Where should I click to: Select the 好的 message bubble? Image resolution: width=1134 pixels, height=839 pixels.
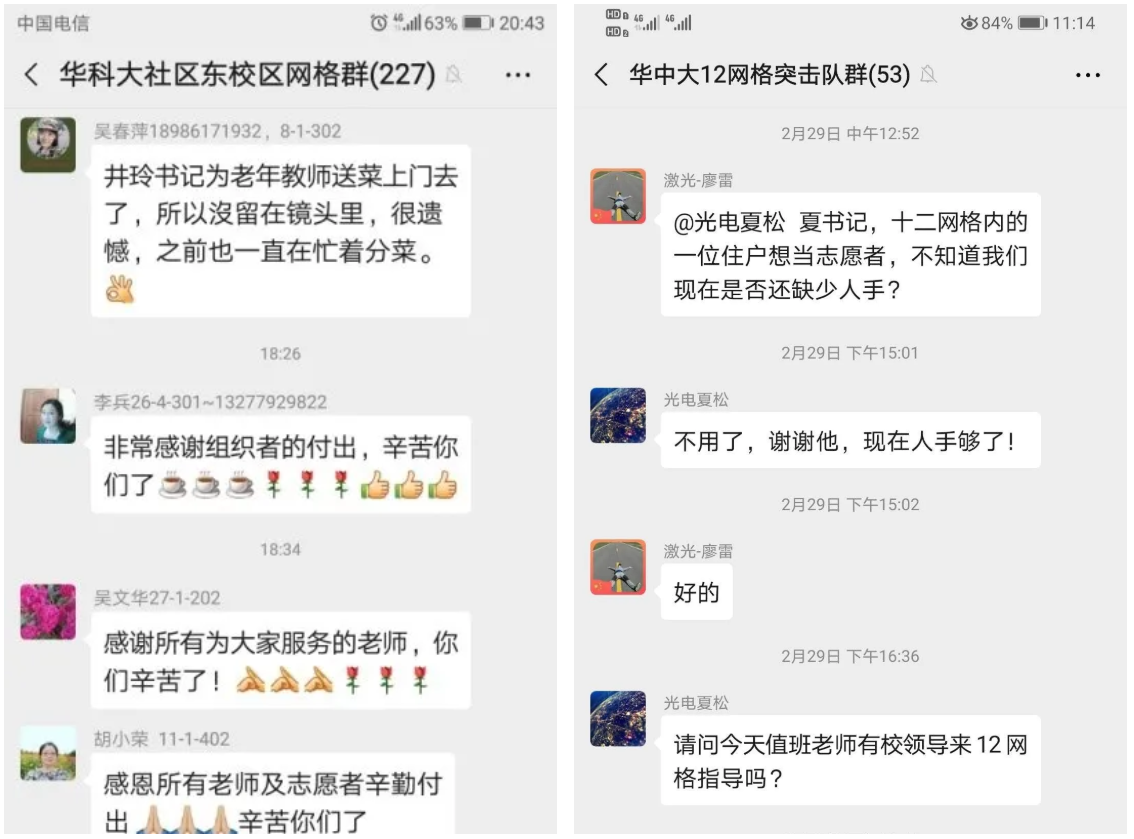pyautogui.click(x=696, y=592)
